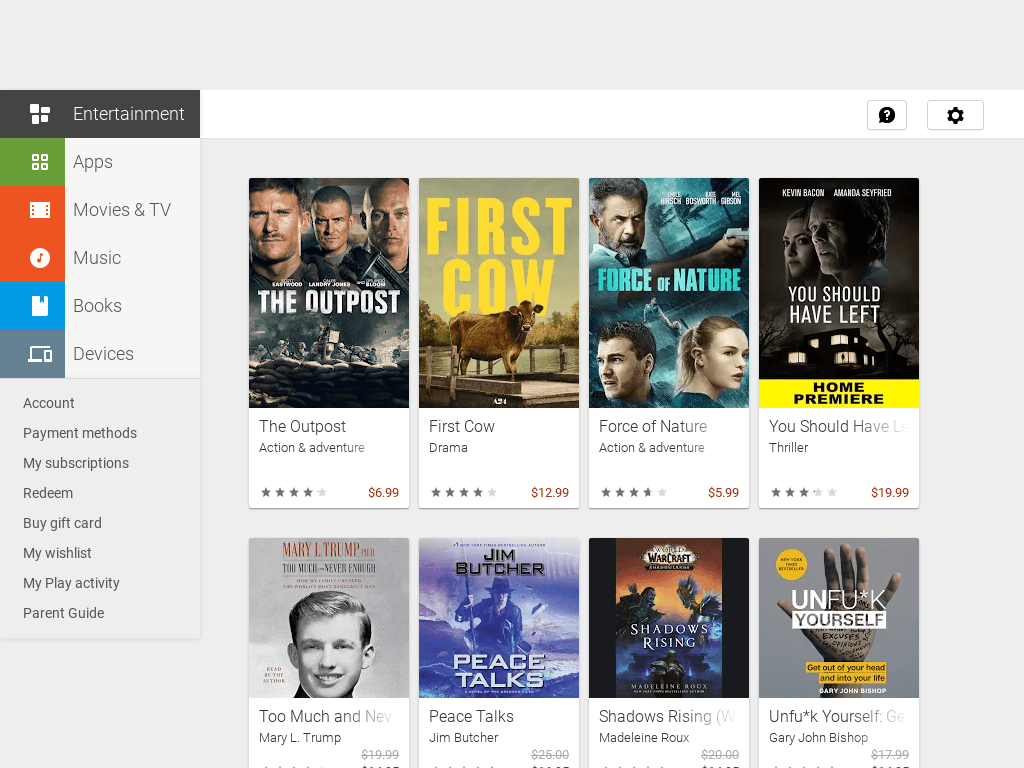Click the Shadows Rising title text

[x=667, y=716]
